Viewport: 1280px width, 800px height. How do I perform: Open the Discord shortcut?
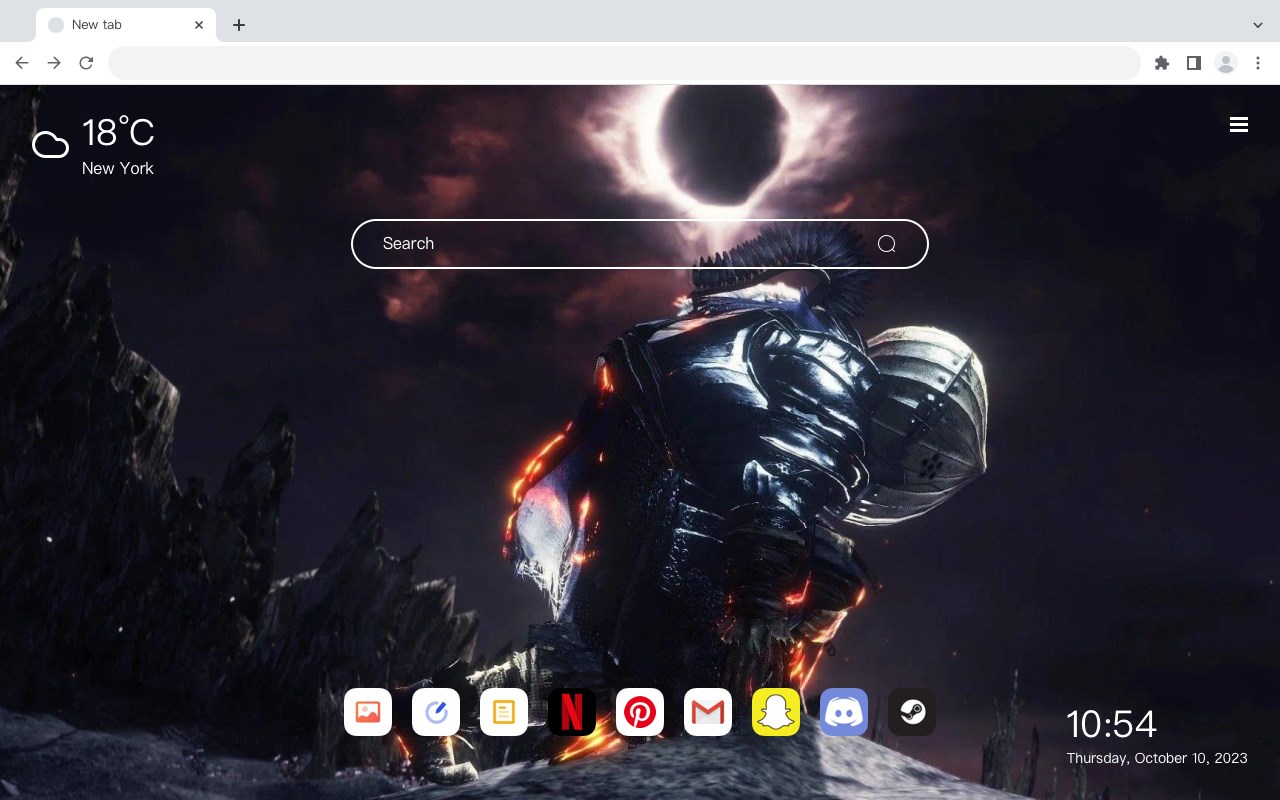click(844, 712)
